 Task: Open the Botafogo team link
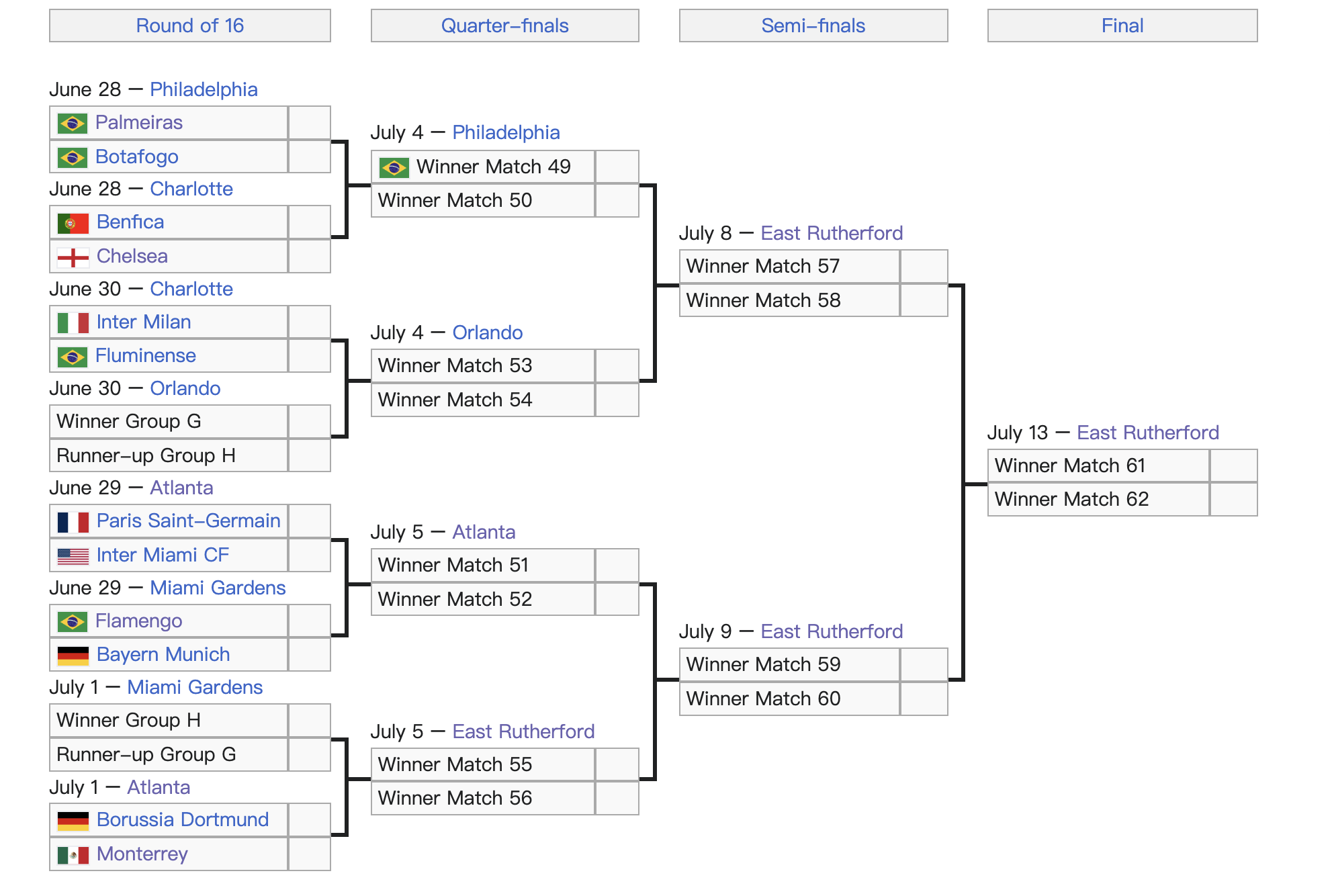pos(137,156)
